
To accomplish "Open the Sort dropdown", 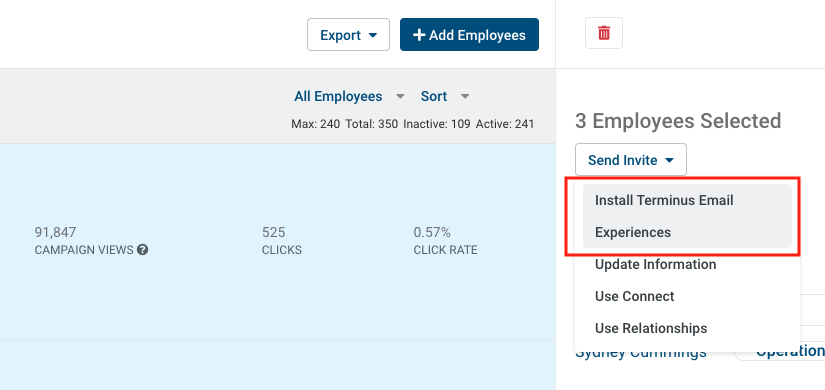I will point(445,96).
